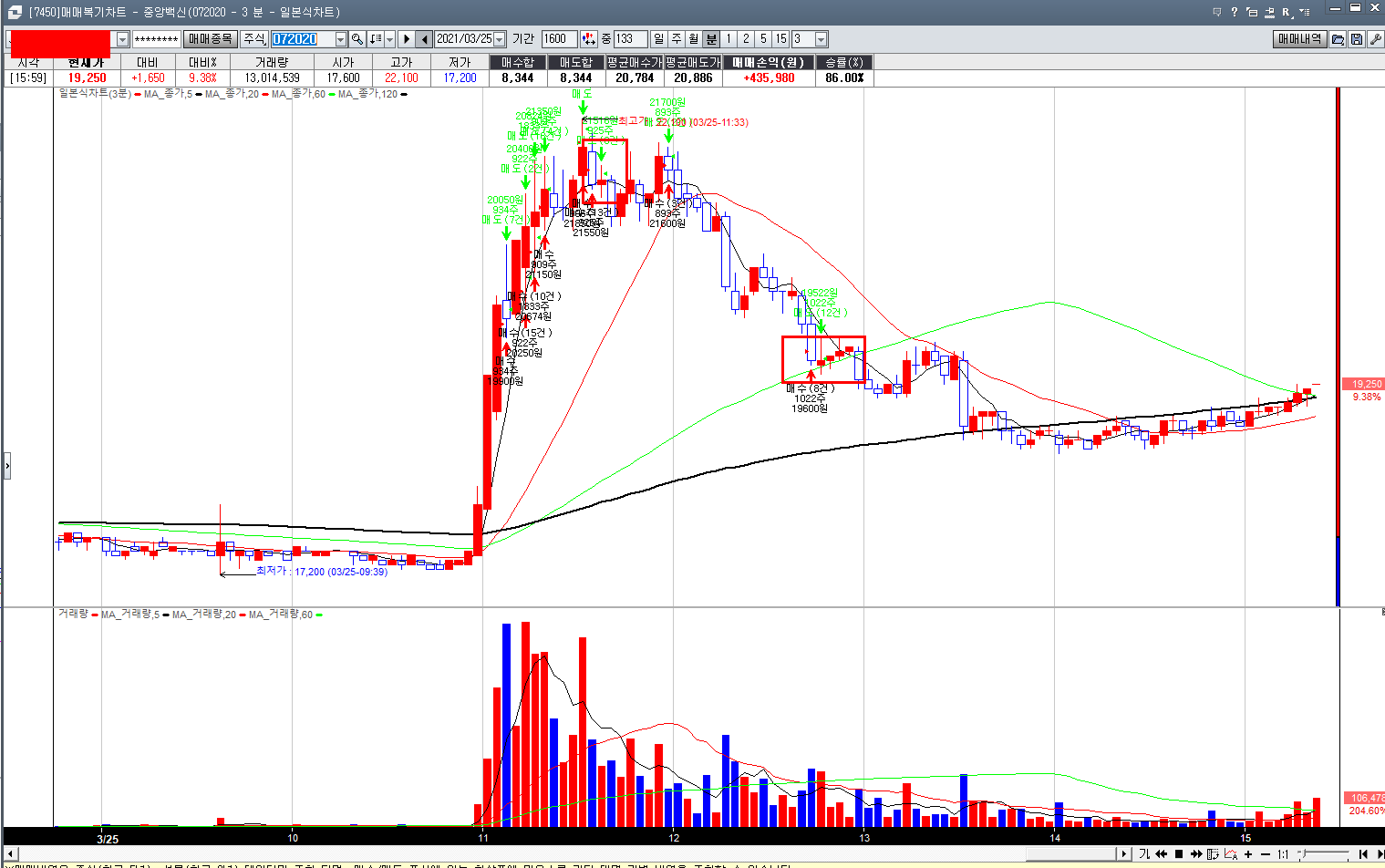Select 2-minute interval button
The width and height of the screenshot is (1385, 868).
746,39
